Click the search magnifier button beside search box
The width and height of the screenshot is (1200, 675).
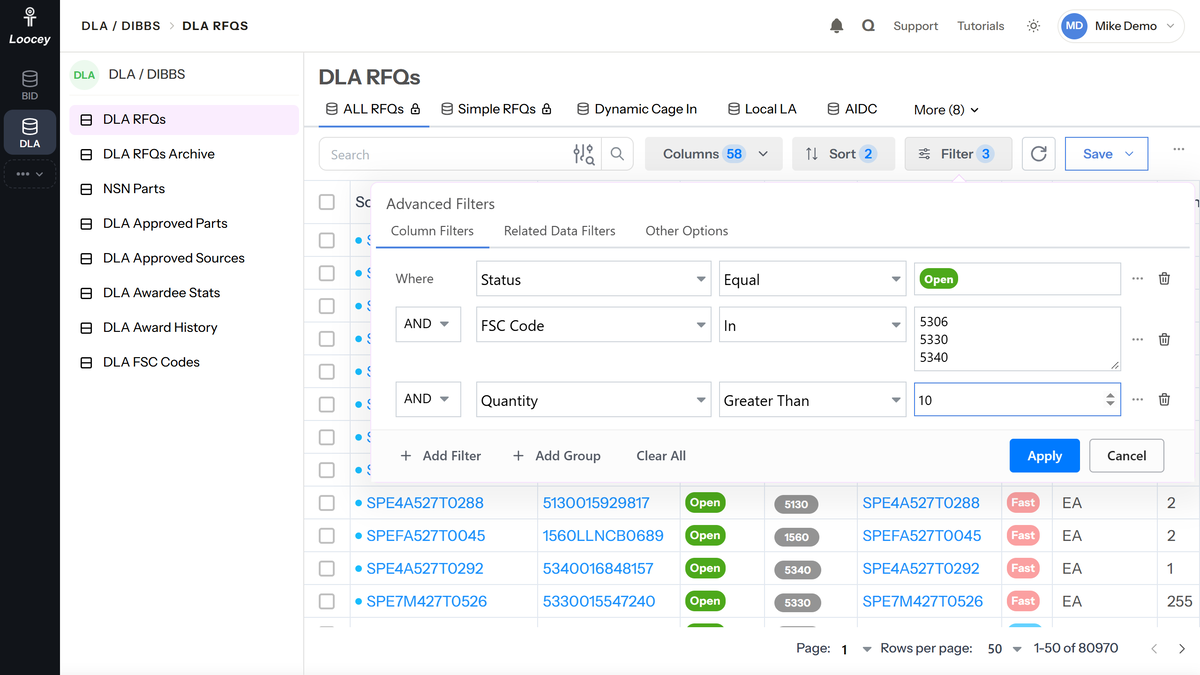[617, 154]
